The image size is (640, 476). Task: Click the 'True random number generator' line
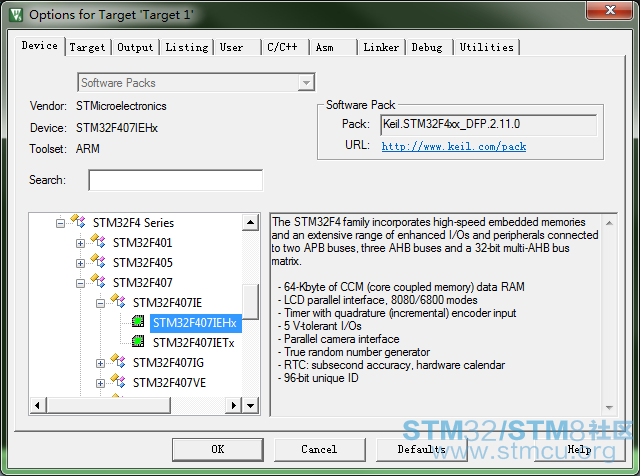click(x=353, y=352)
